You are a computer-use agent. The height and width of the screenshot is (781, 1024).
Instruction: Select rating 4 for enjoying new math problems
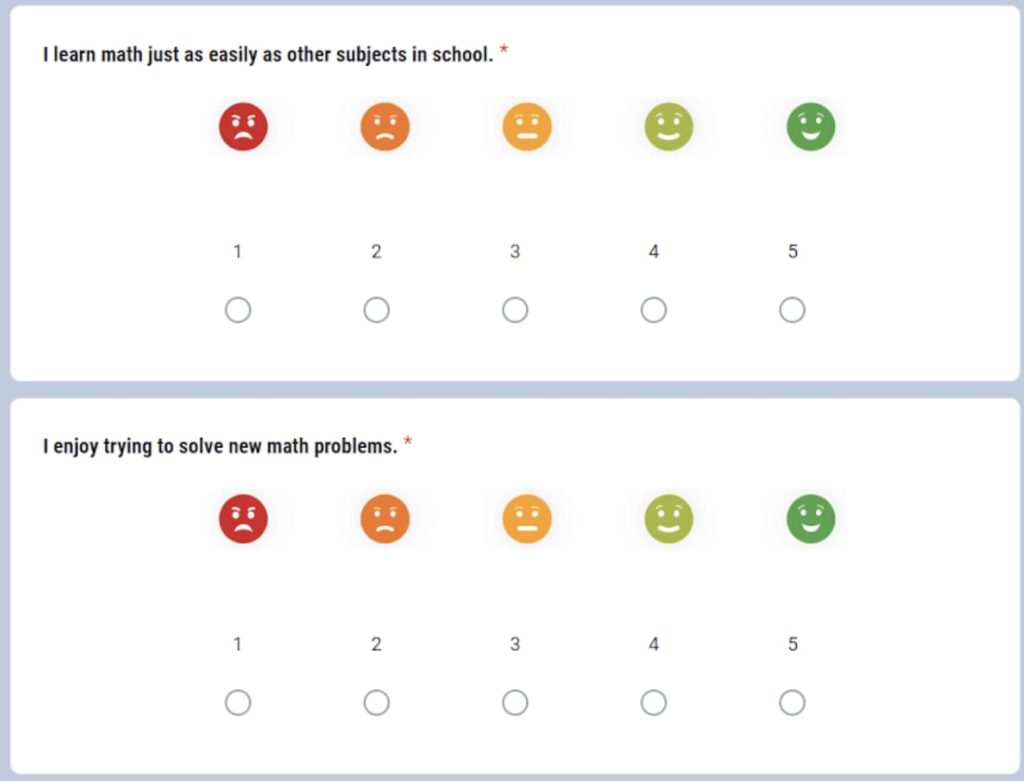pos(653,703)
